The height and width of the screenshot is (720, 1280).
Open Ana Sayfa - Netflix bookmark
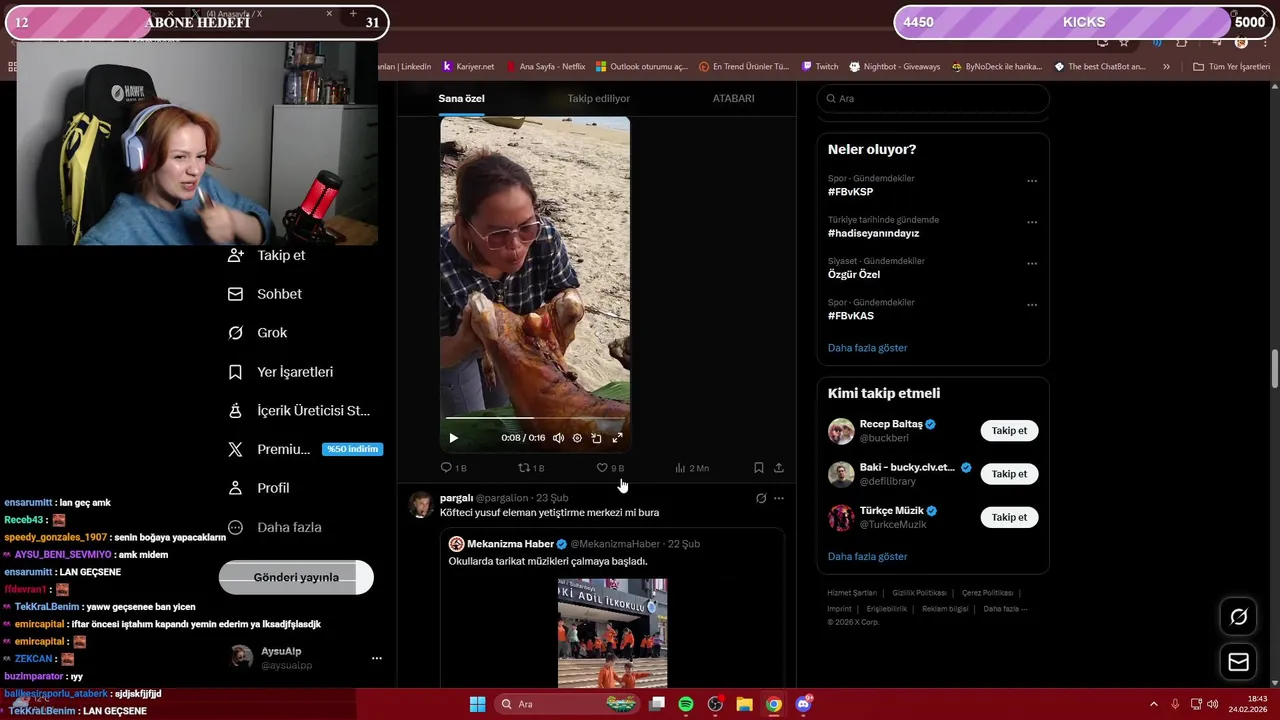tap(545, 67)
